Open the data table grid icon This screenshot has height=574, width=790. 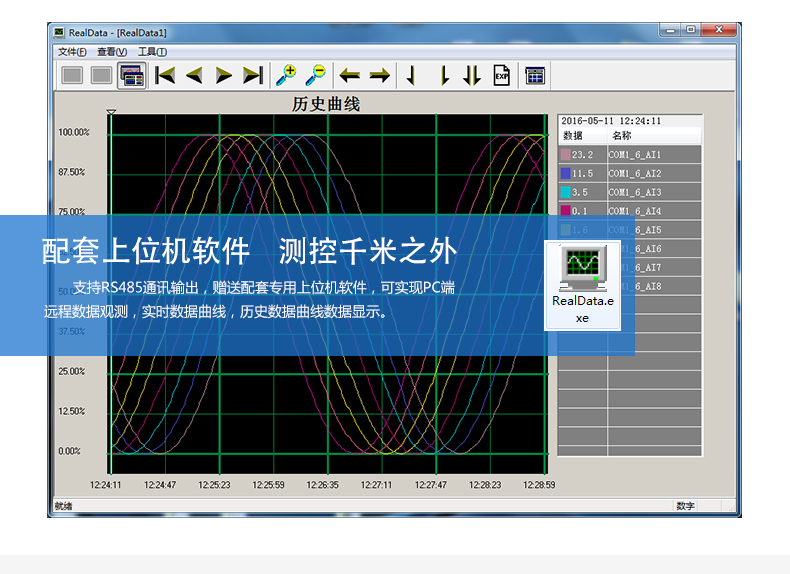pyautogui.click(x=535, y=75)
